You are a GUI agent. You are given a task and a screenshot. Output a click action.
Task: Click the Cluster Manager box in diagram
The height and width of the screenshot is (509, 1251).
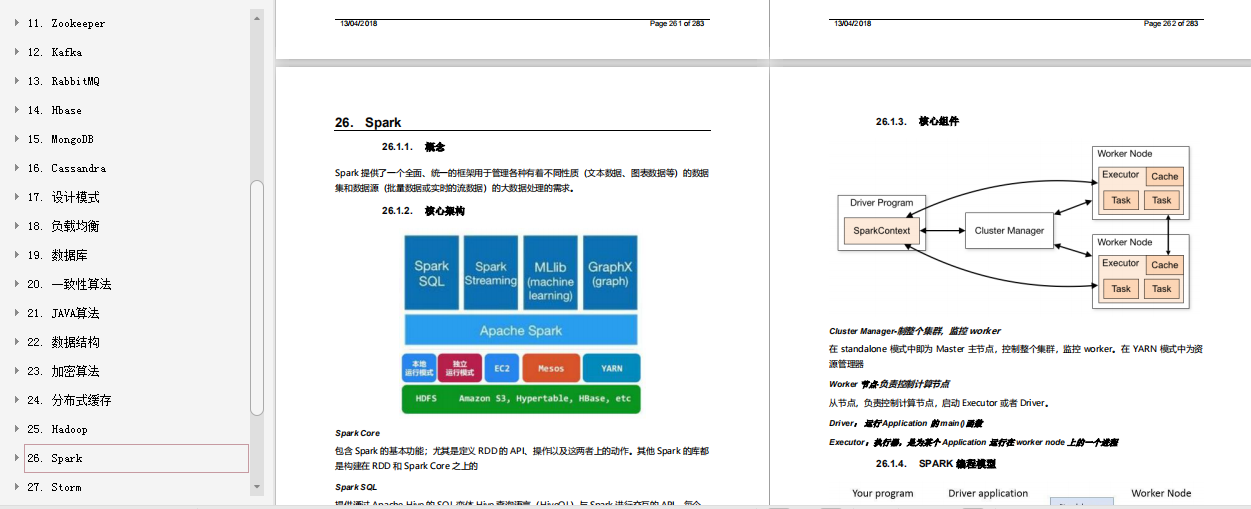pos(1009,231)
